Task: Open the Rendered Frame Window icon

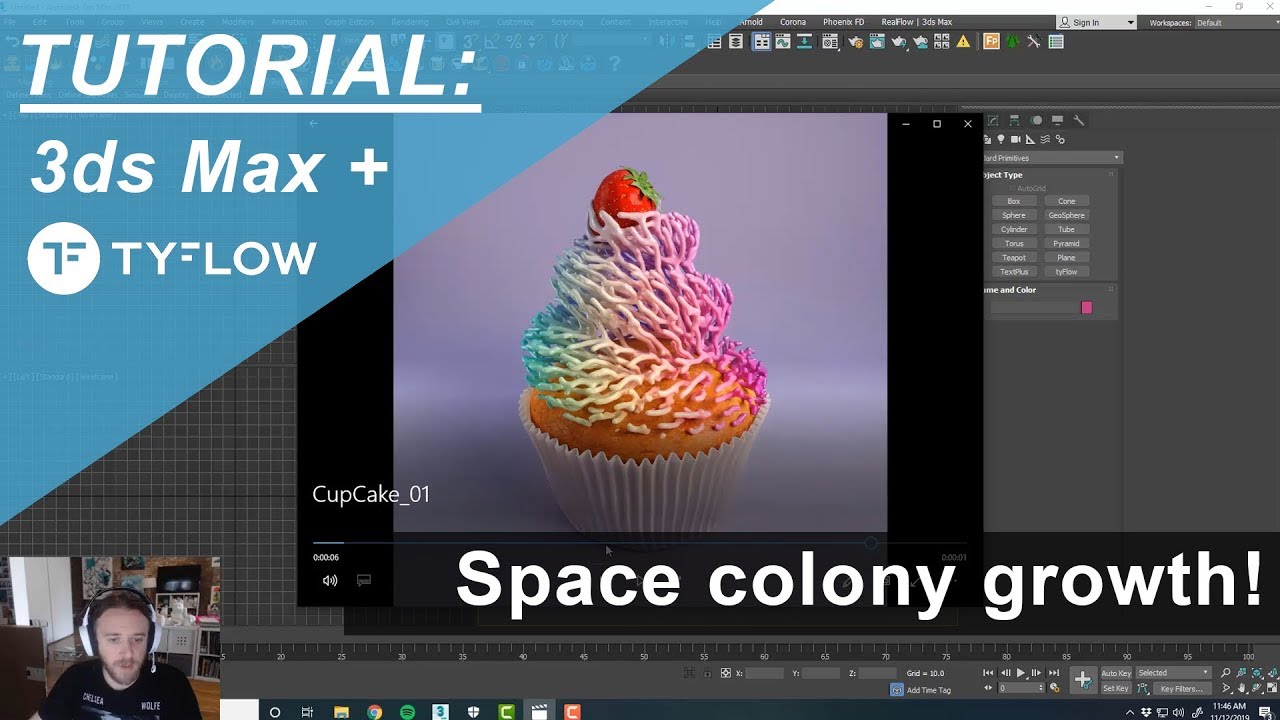Action: point(877,42)
